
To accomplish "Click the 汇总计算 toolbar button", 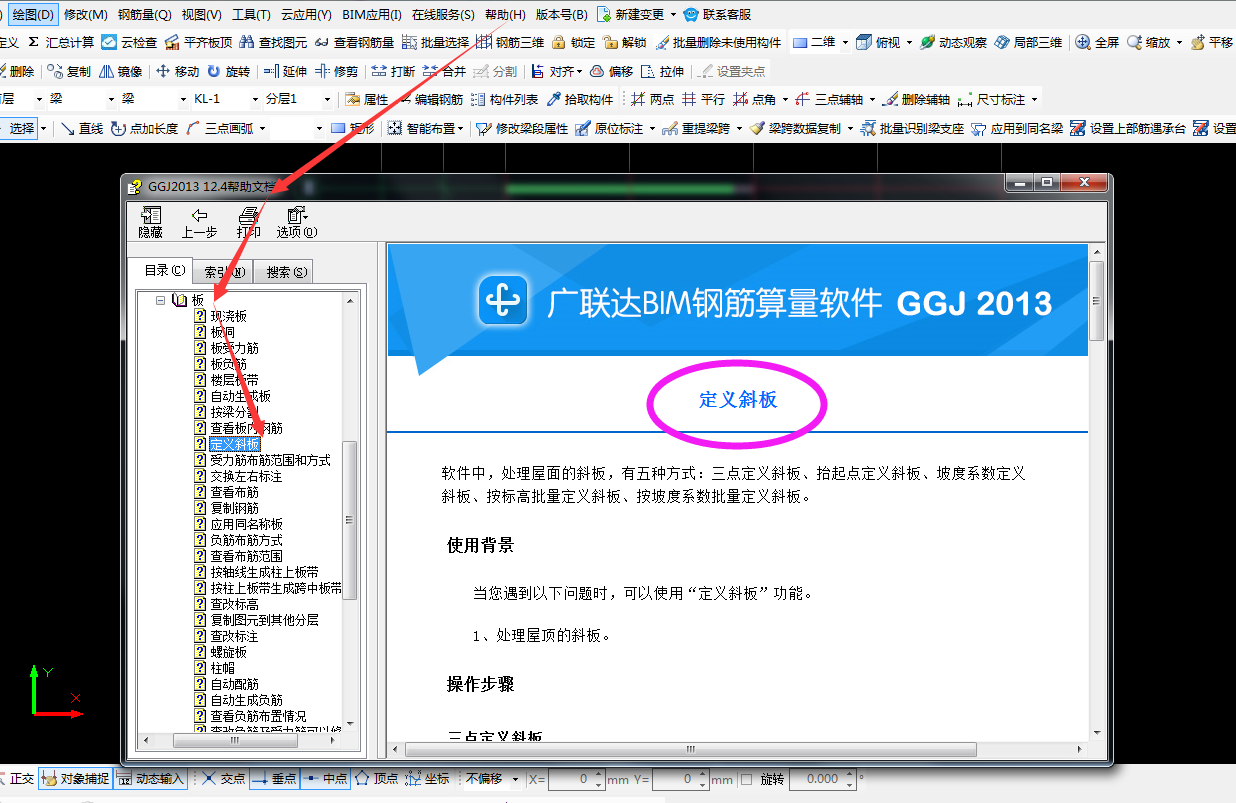I will (x=61, y=42).
